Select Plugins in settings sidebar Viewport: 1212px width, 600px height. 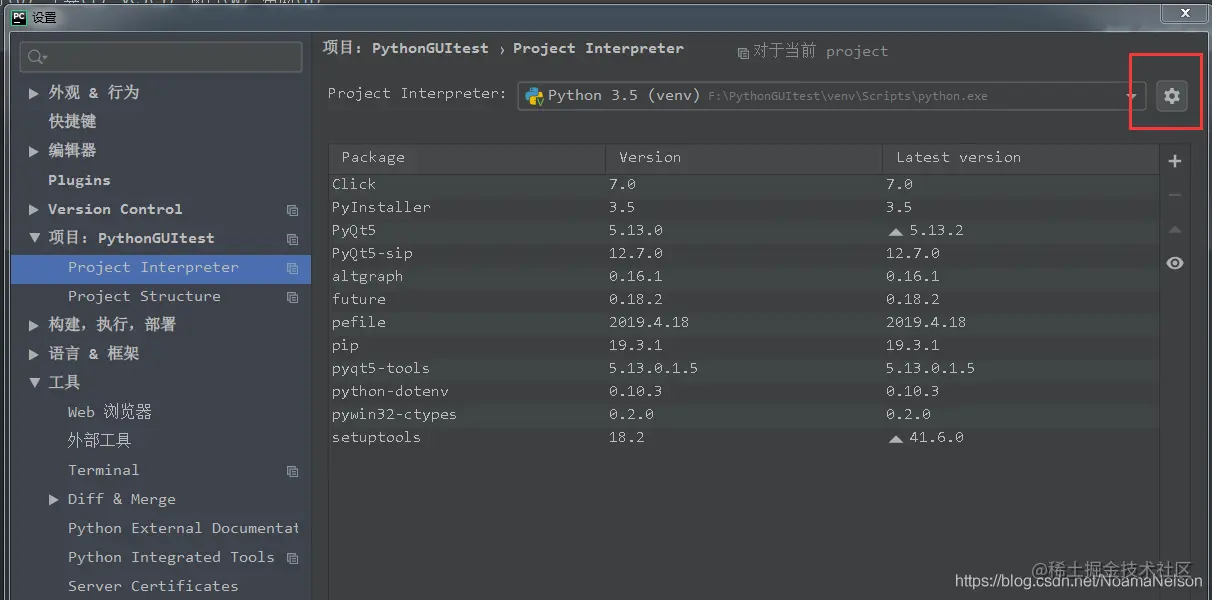click(79, 180)
